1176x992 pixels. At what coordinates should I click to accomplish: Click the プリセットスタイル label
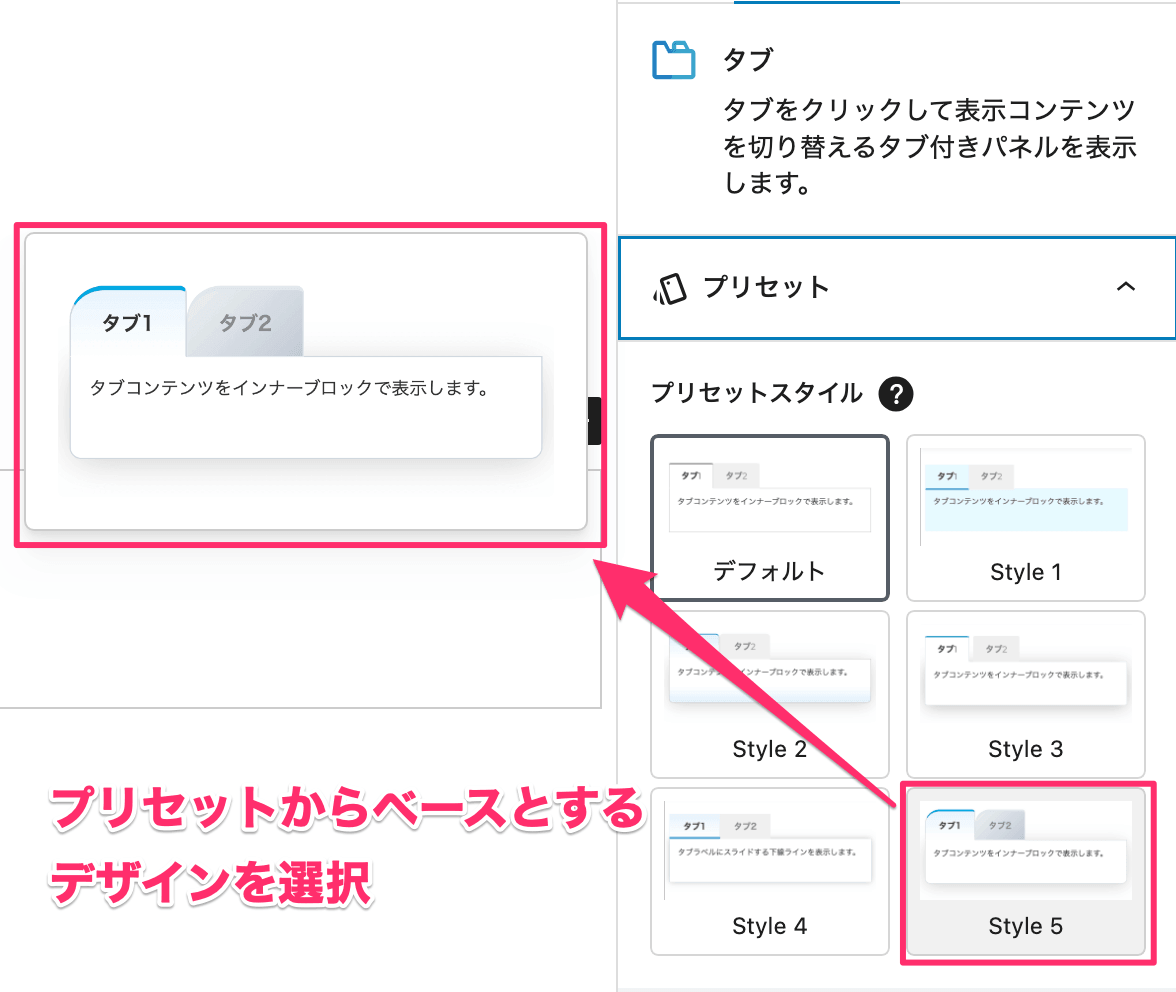tap(757, 393)
